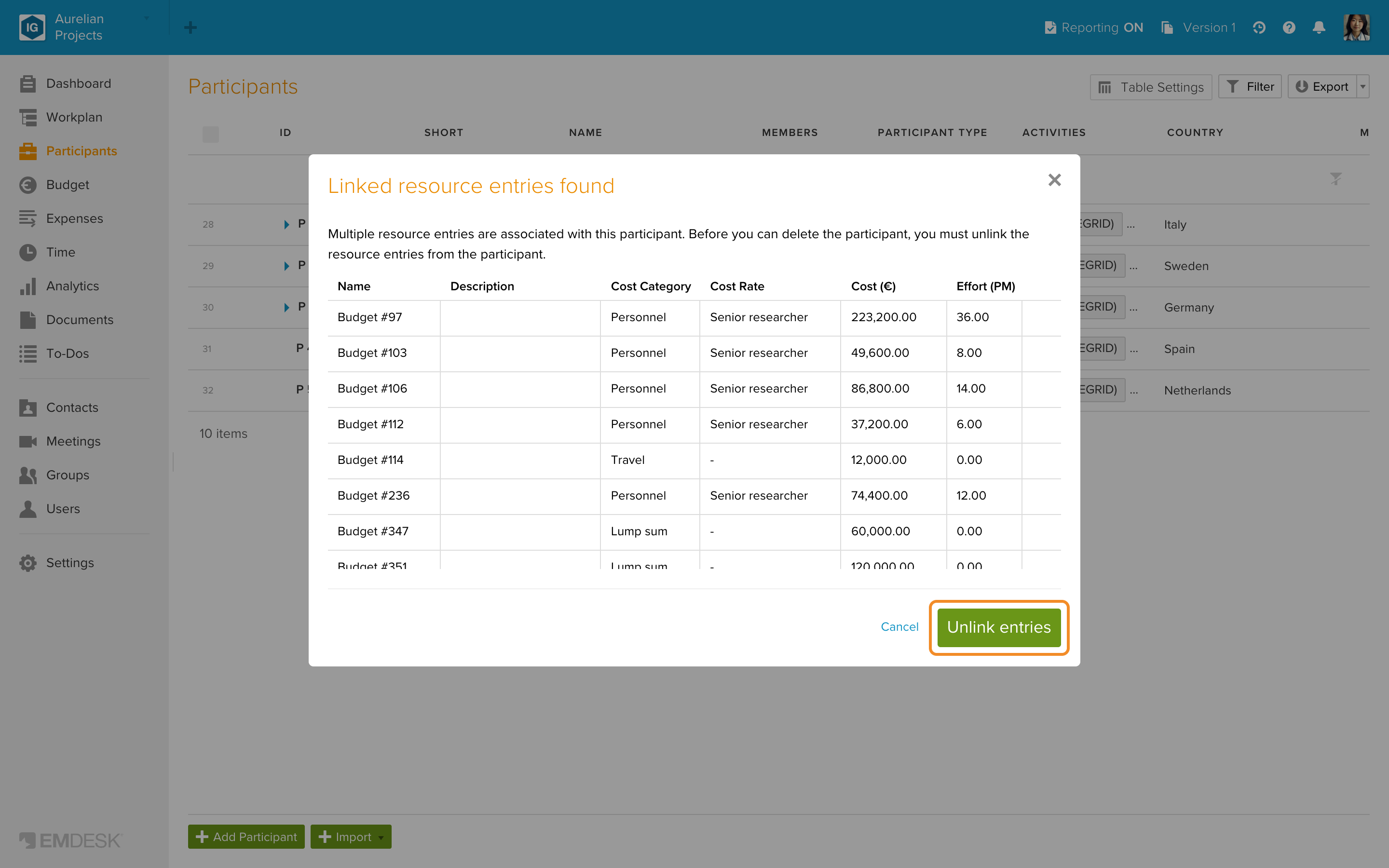Open the Import dropdown button
The width and height of the screenshot is (1389, 868).
coord(351,837)
